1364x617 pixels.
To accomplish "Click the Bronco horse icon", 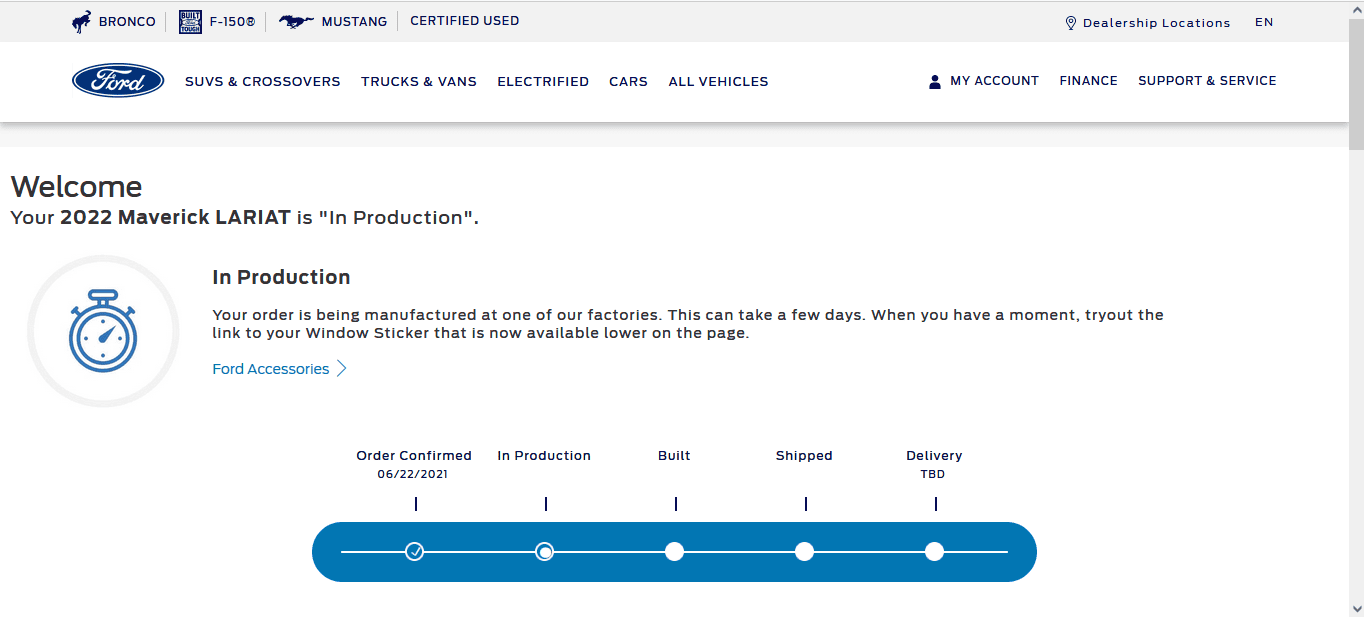I will [81, 21].
